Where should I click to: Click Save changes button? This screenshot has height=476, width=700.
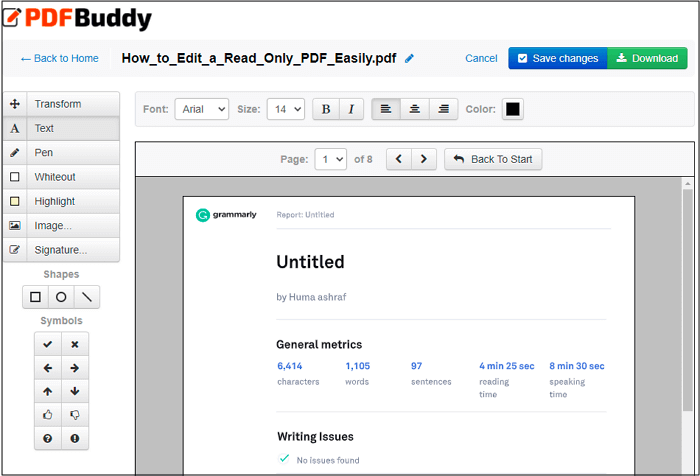tap(558, 58)
